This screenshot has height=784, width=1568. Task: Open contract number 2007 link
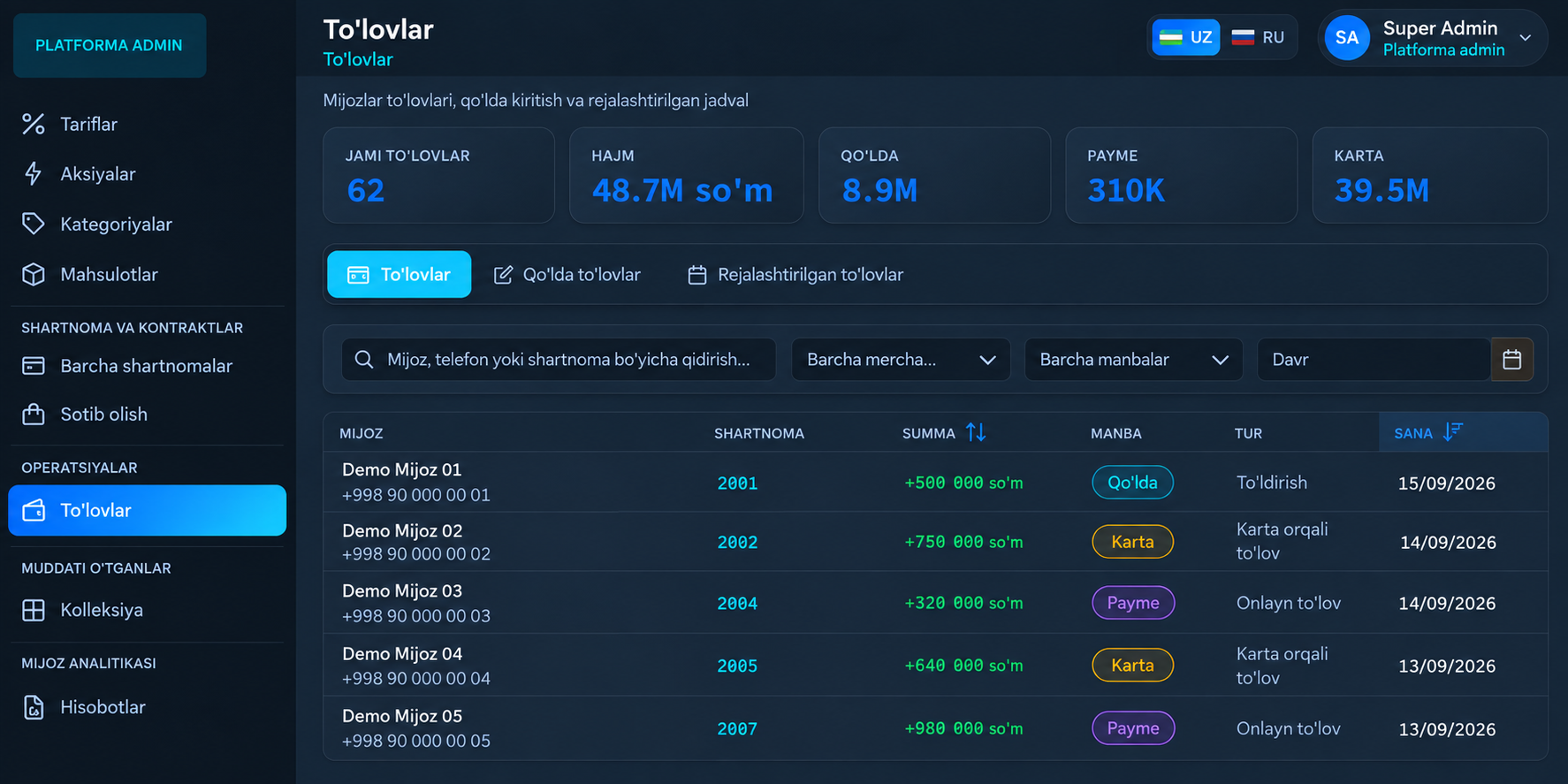[x=737, y=729]
